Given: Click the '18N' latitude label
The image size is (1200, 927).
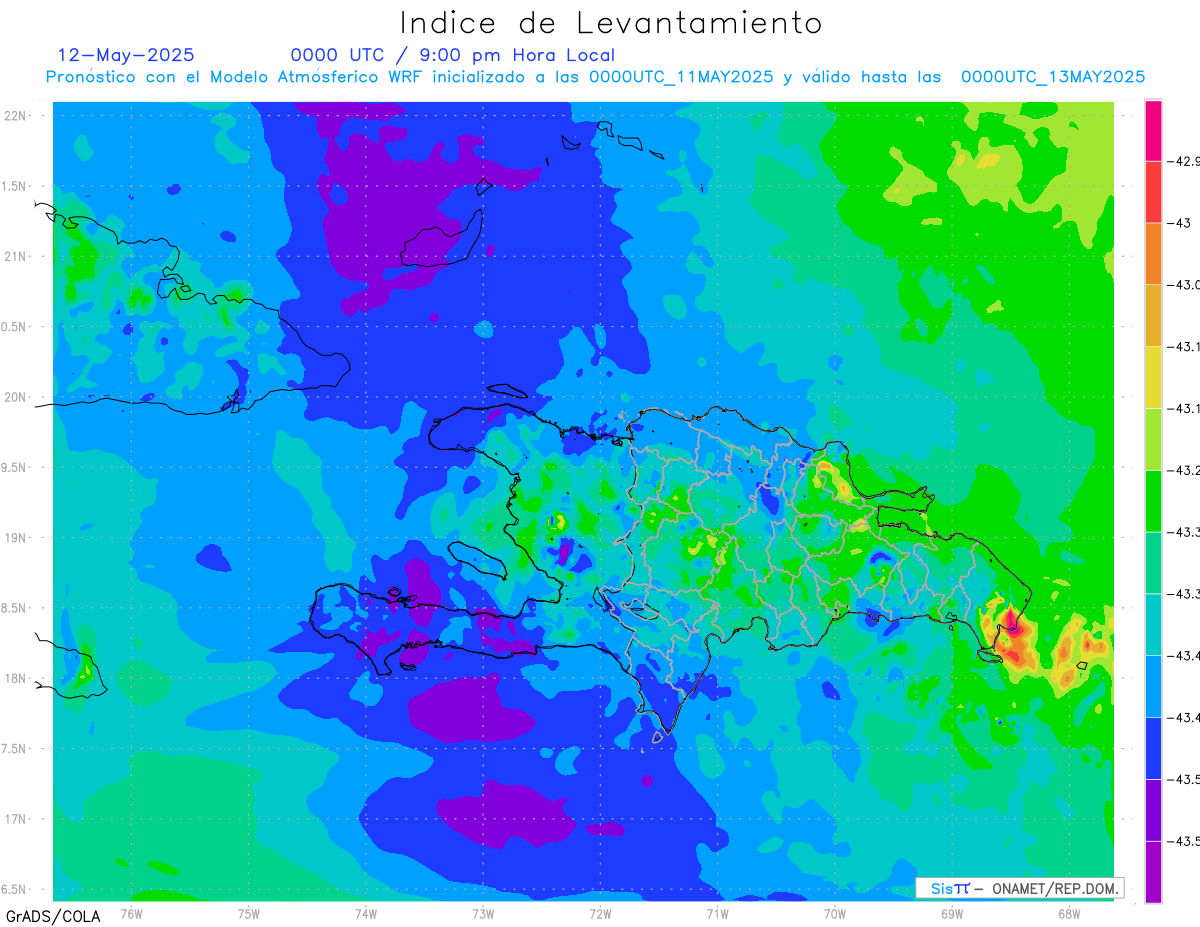Looking at the screenshot, I should coord(16,678).
